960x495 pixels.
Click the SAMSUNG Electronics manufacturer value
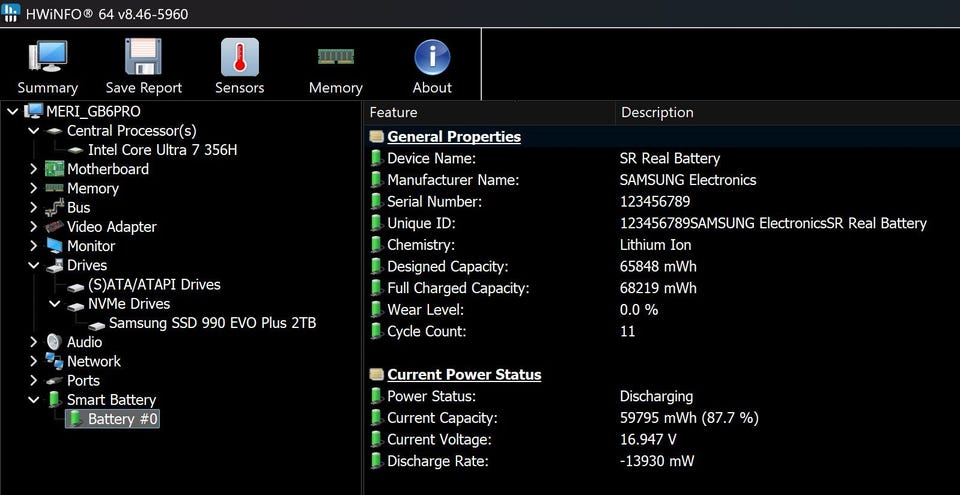(688, 180)
